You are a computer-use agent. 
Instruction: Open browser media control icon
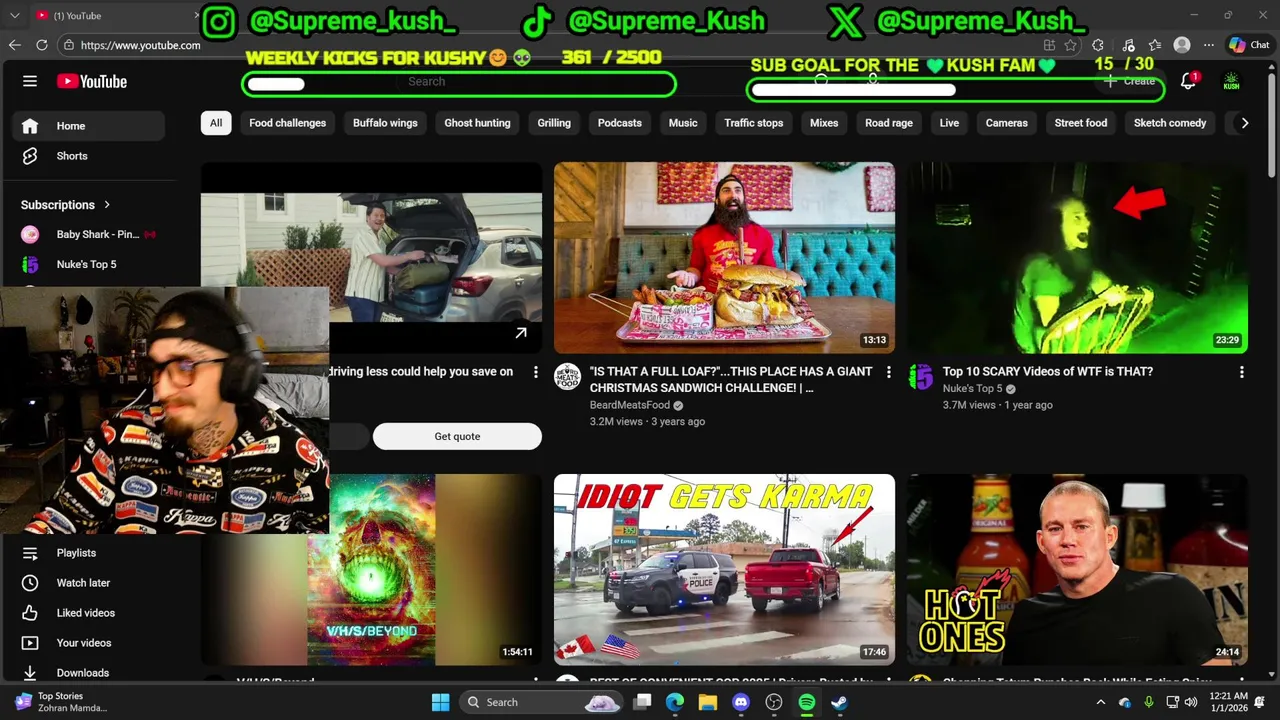[1128, 45]
